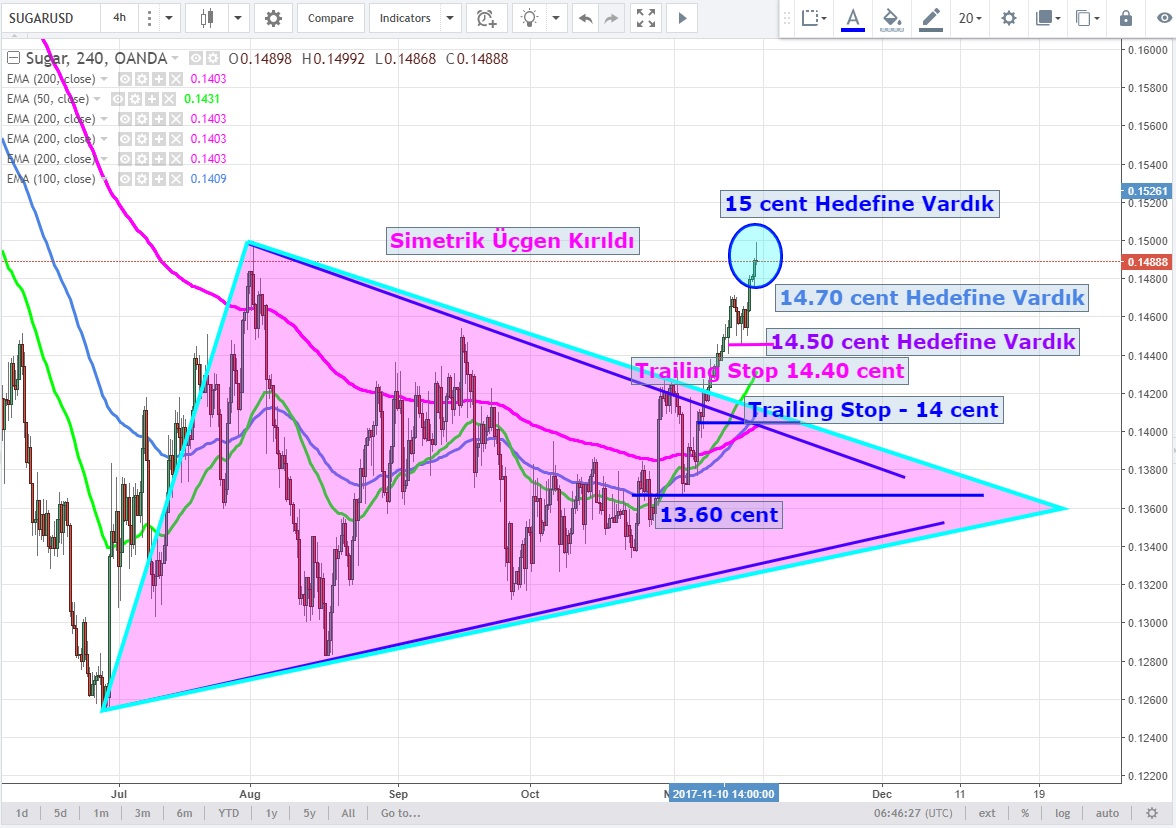1176x828 pixels.
Task: Click the lock icon in drawing toolbar
Action: pyautogui.click(x=1126, y=18)
